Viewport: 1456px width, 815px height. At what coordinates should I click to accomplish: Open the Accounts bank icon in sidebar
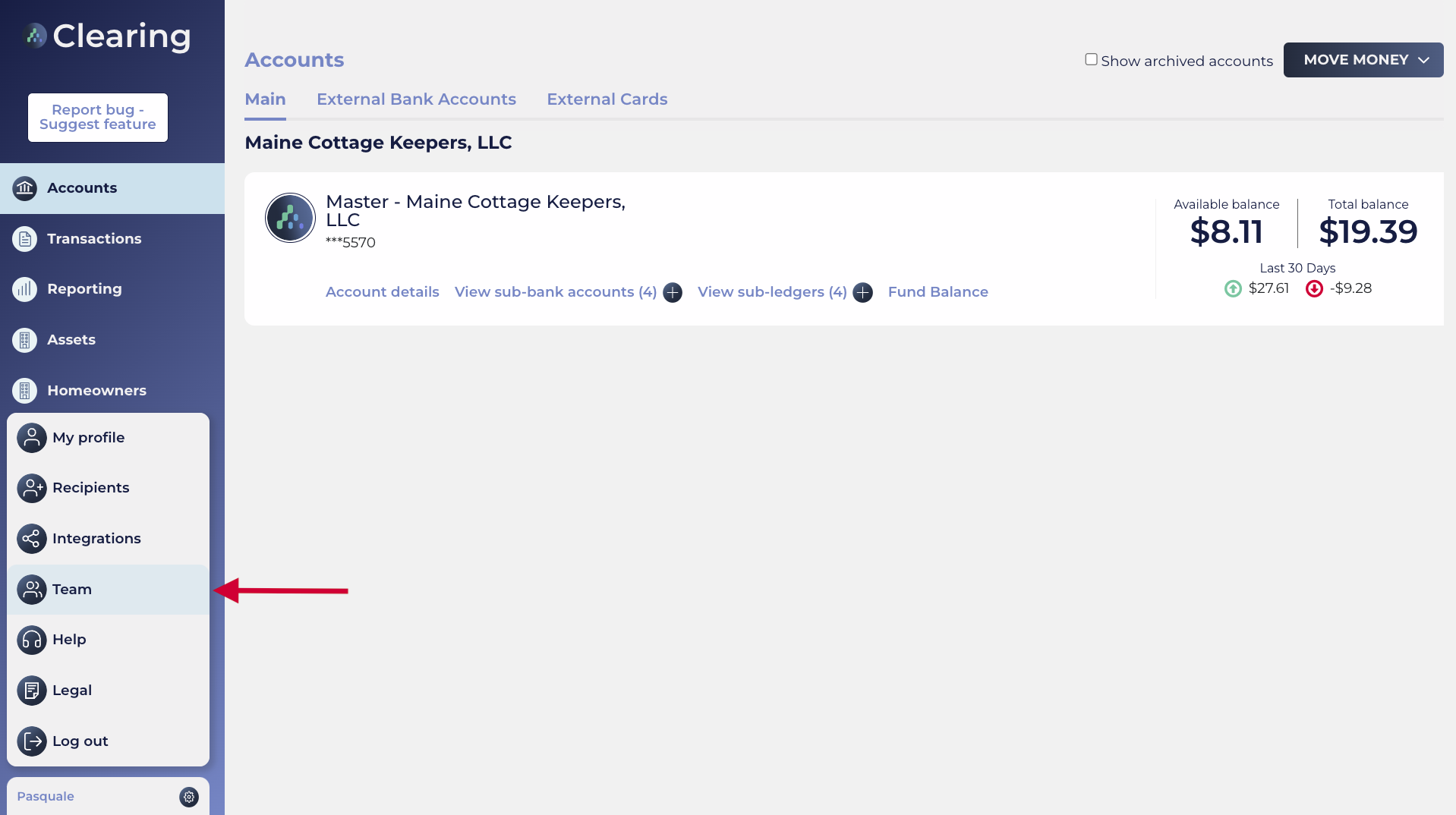24,188
